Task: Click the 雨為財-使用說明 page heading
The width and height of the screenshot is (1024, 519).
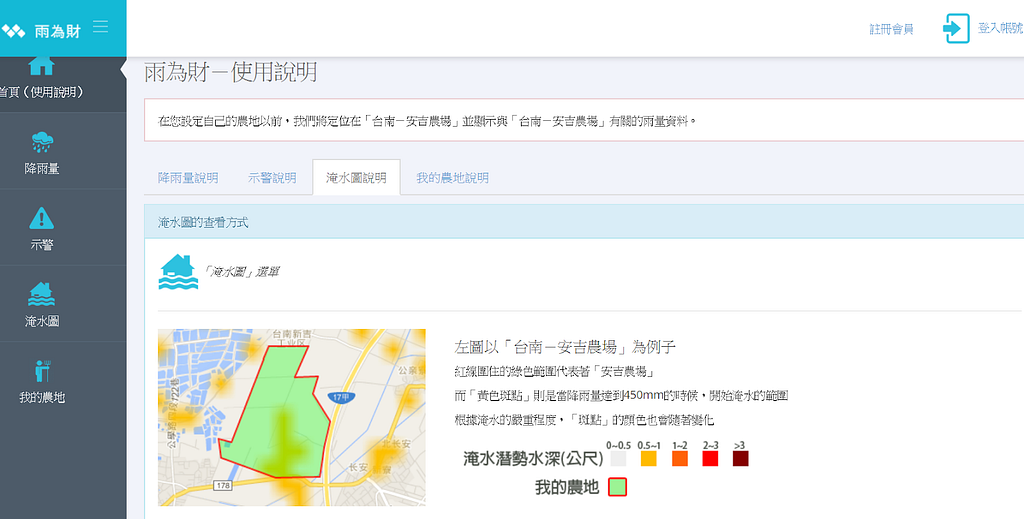Action: click(x=231, y=72)
